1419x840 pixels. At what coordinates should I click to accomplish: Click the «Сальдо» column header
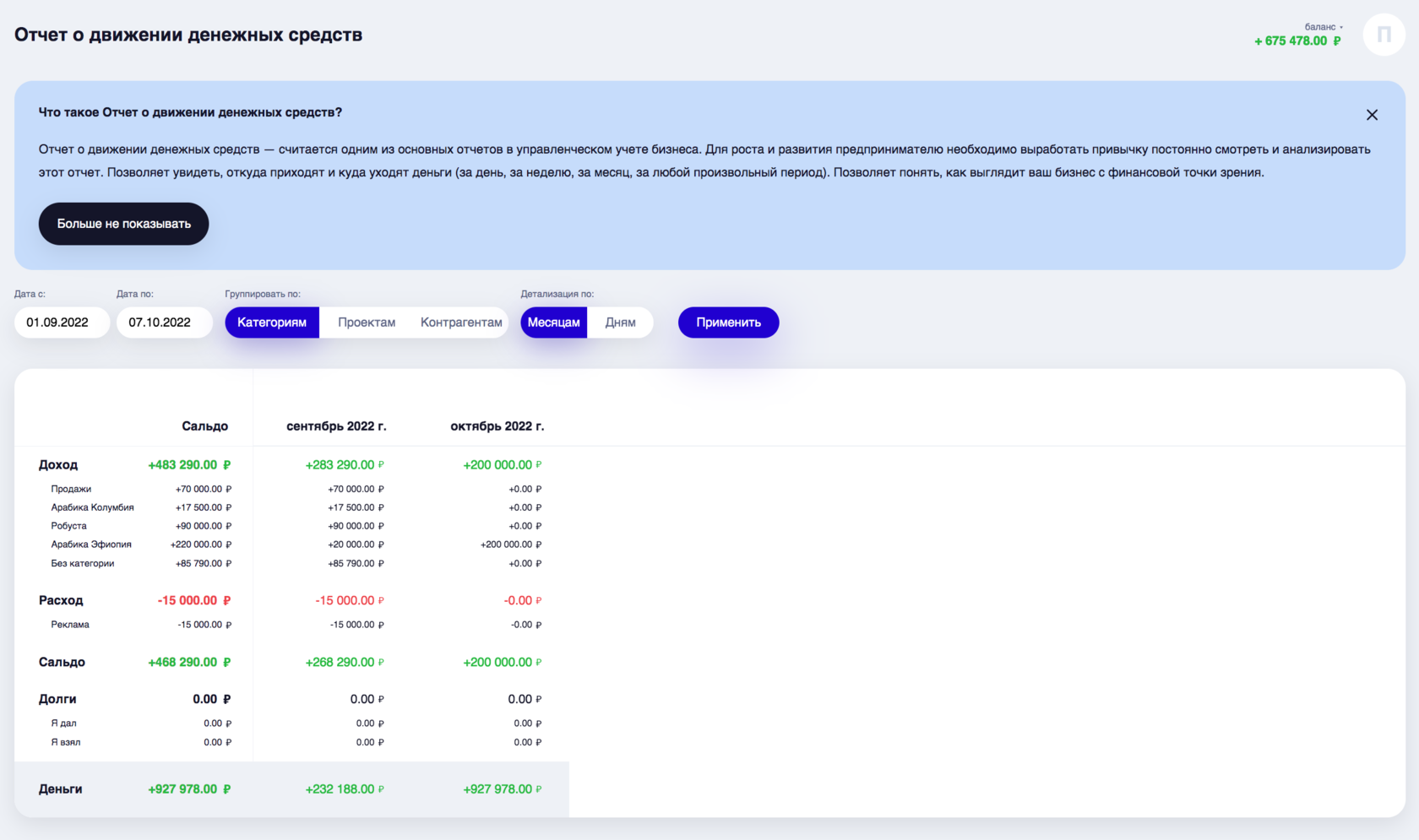click(x=205, y=426)
